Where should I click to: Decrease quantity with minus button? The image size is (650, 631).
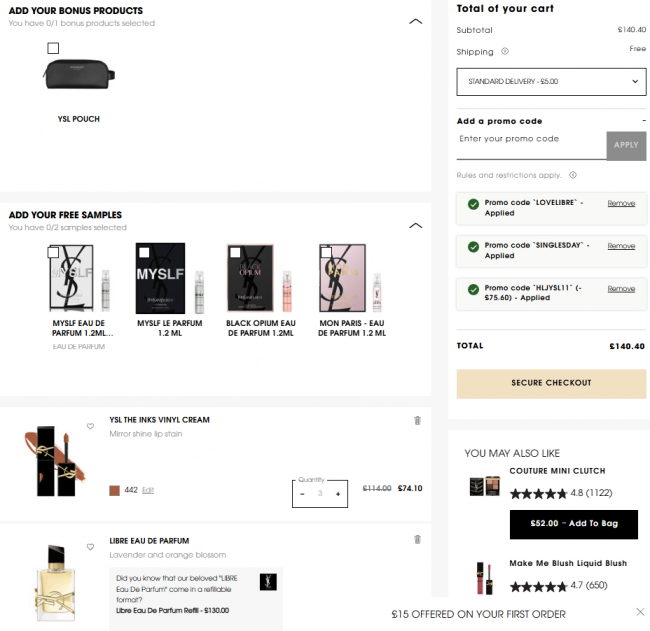pos(302,494)
